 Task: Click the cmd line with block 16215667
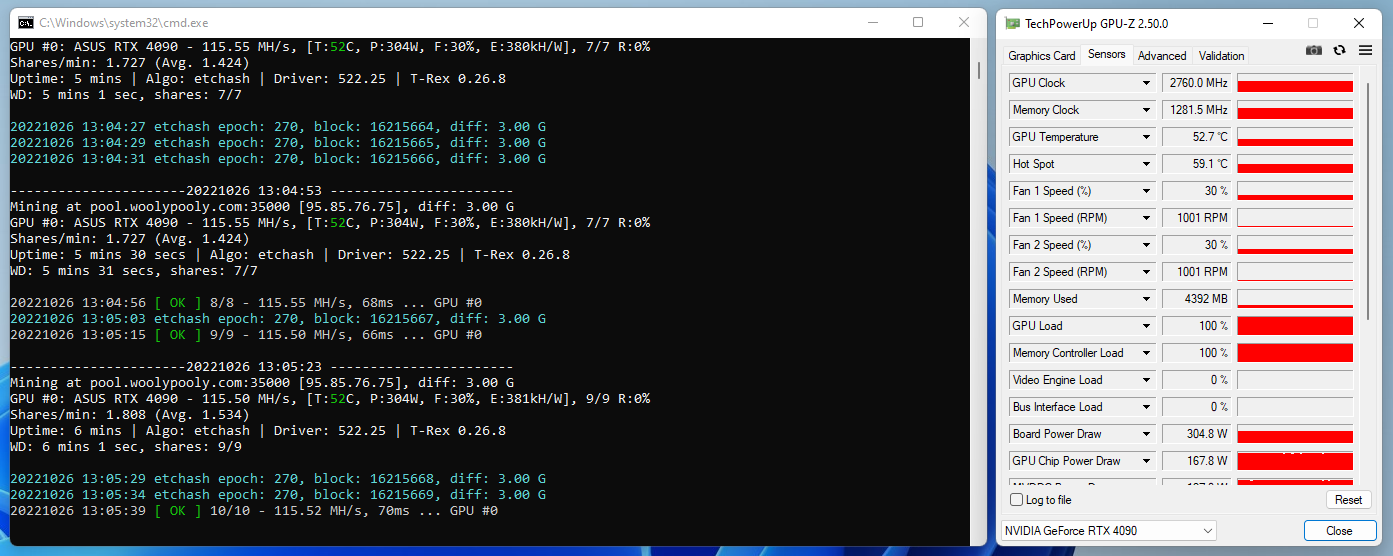click(x=278, y=319)
